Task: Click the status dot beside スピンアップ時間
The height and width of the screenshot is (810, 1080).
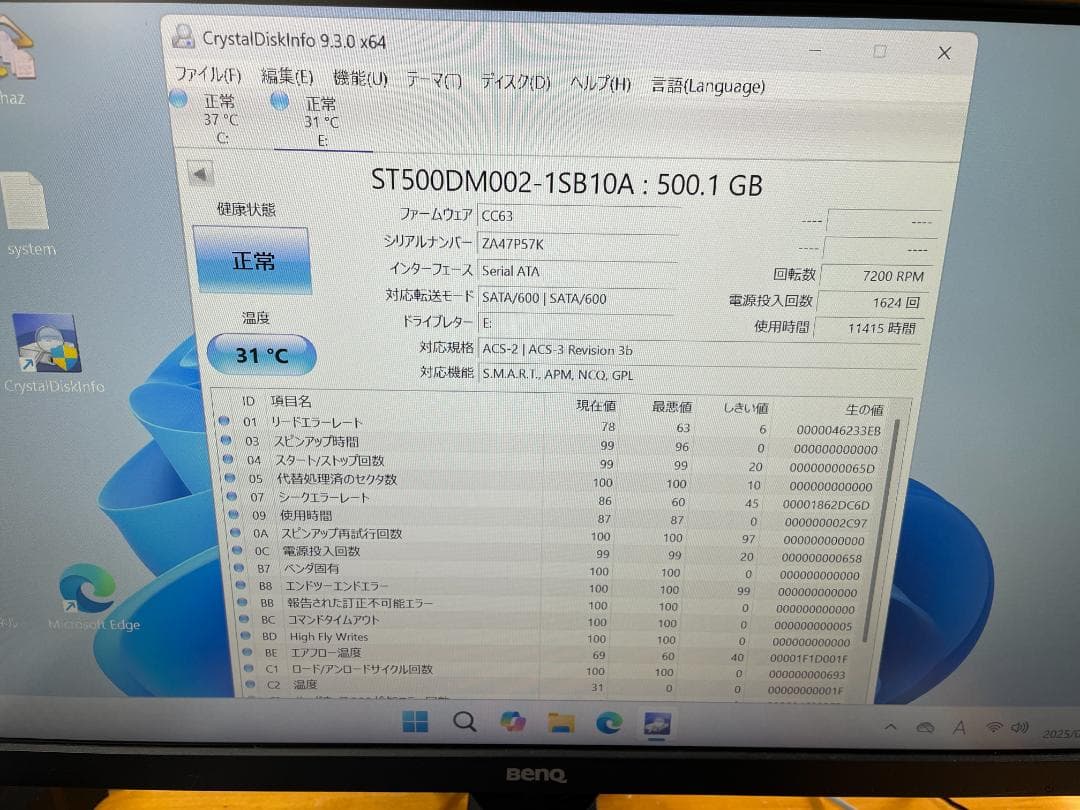Action: click(224, 439)
